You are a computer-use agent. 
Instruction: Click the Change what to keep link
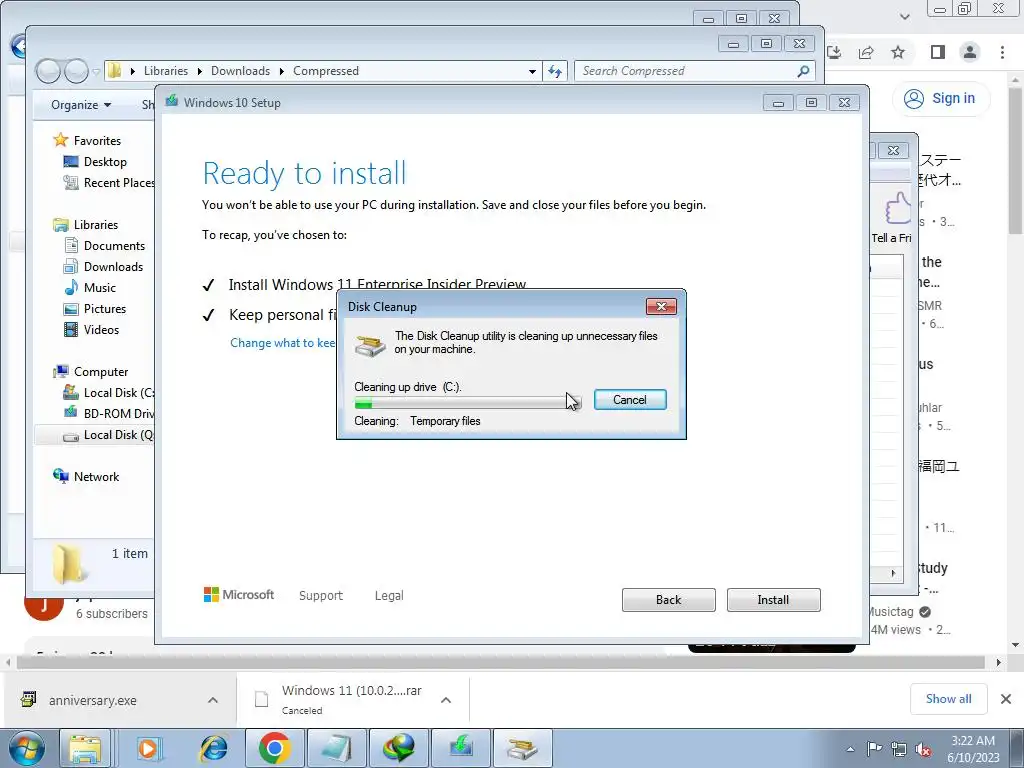pyautogui.click(x=283, y=343)
